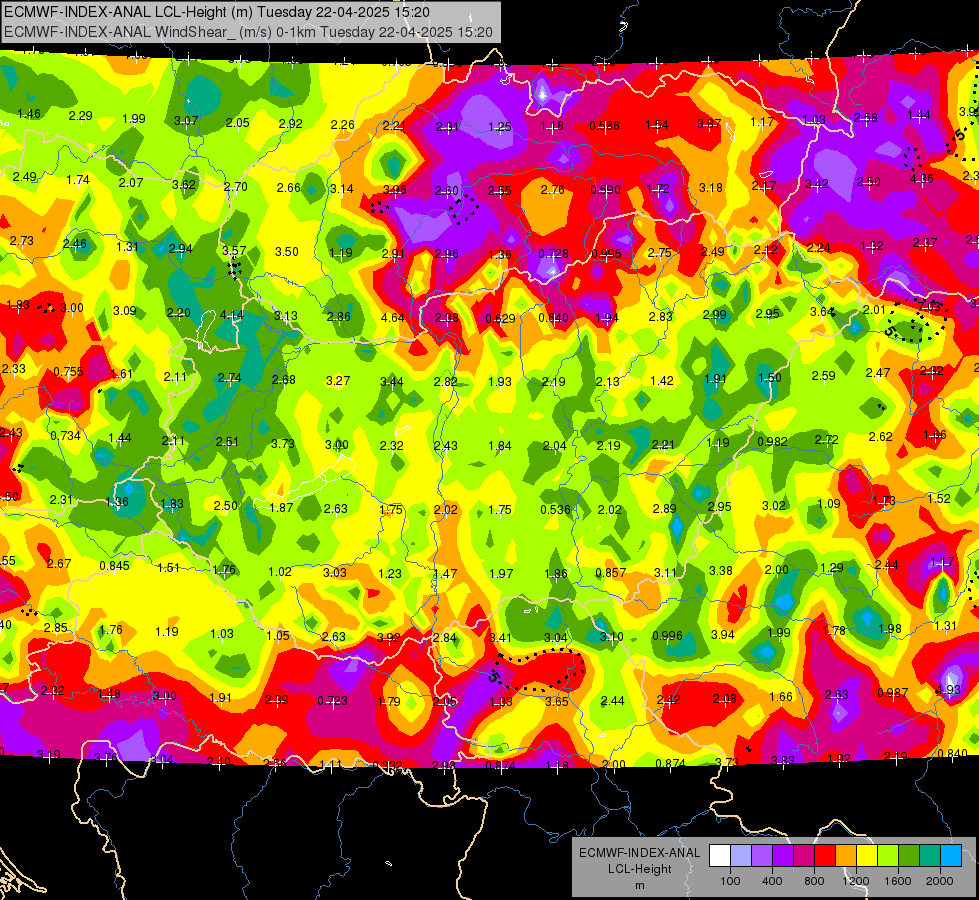Screen dimensions: 979x900
Task: Click the wind shear value 3.64
Action: pos(821,311)
